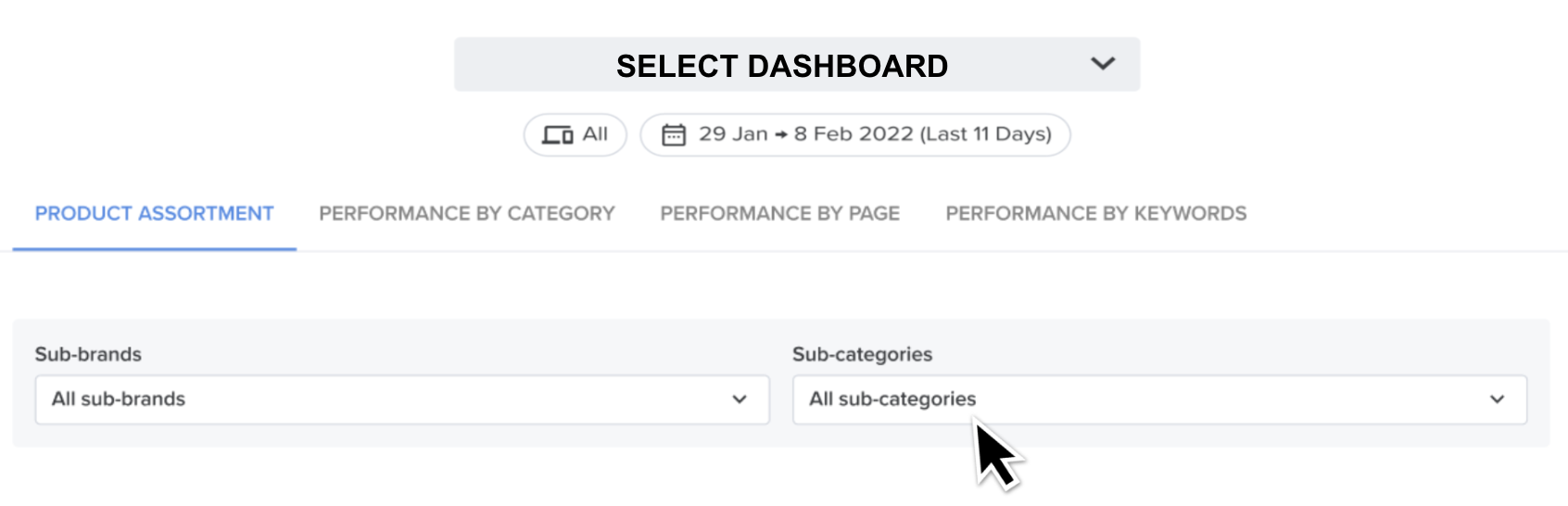Switch to the Product Assortment tab
The width and height of the screenshot is (1568, 506).
(x=155, y=214)
